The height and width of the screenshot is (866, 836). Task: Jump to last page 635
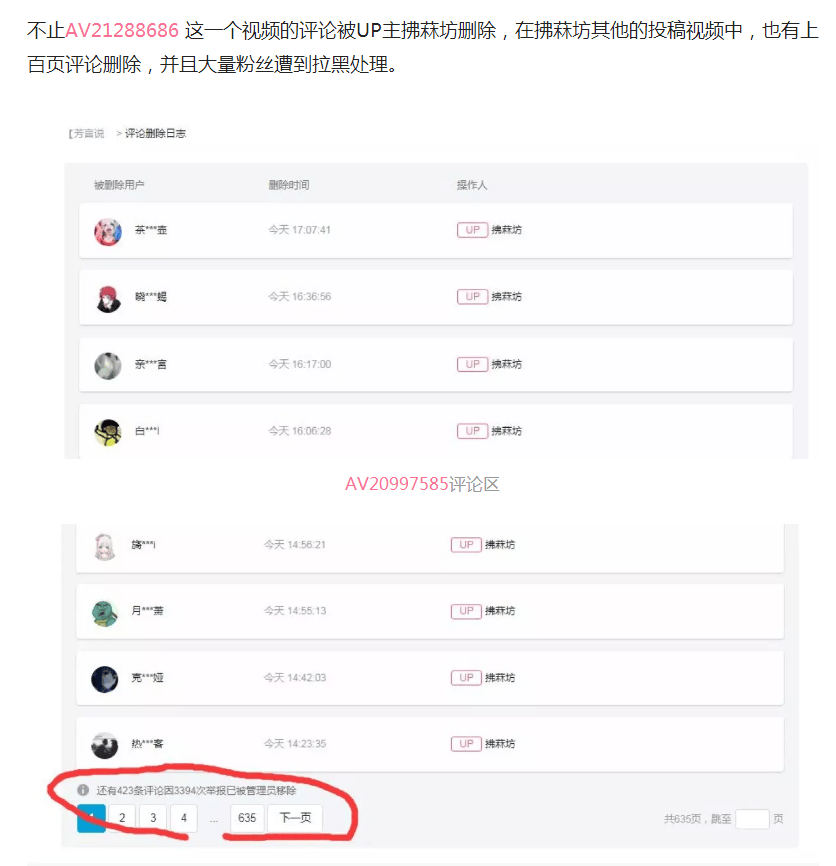coord(247,817)
